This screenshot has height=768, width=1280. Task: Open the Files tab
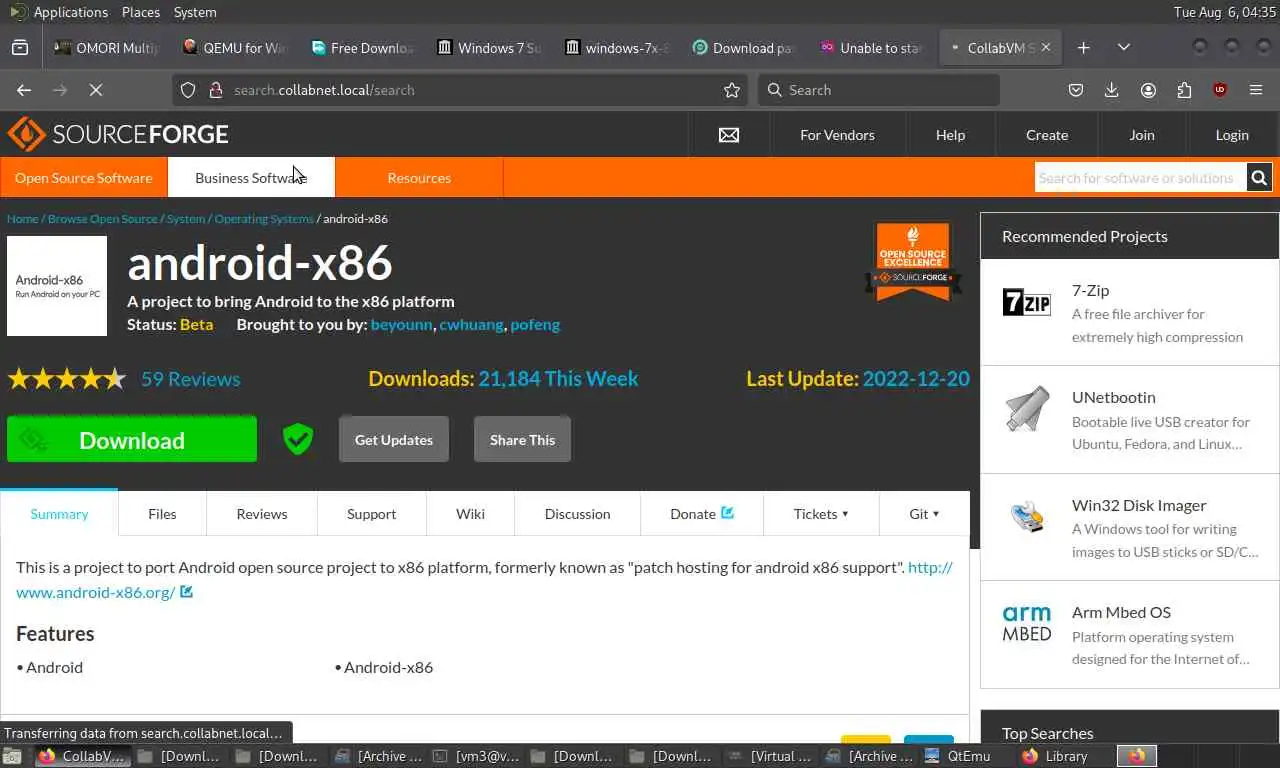[x=162, y=513]
